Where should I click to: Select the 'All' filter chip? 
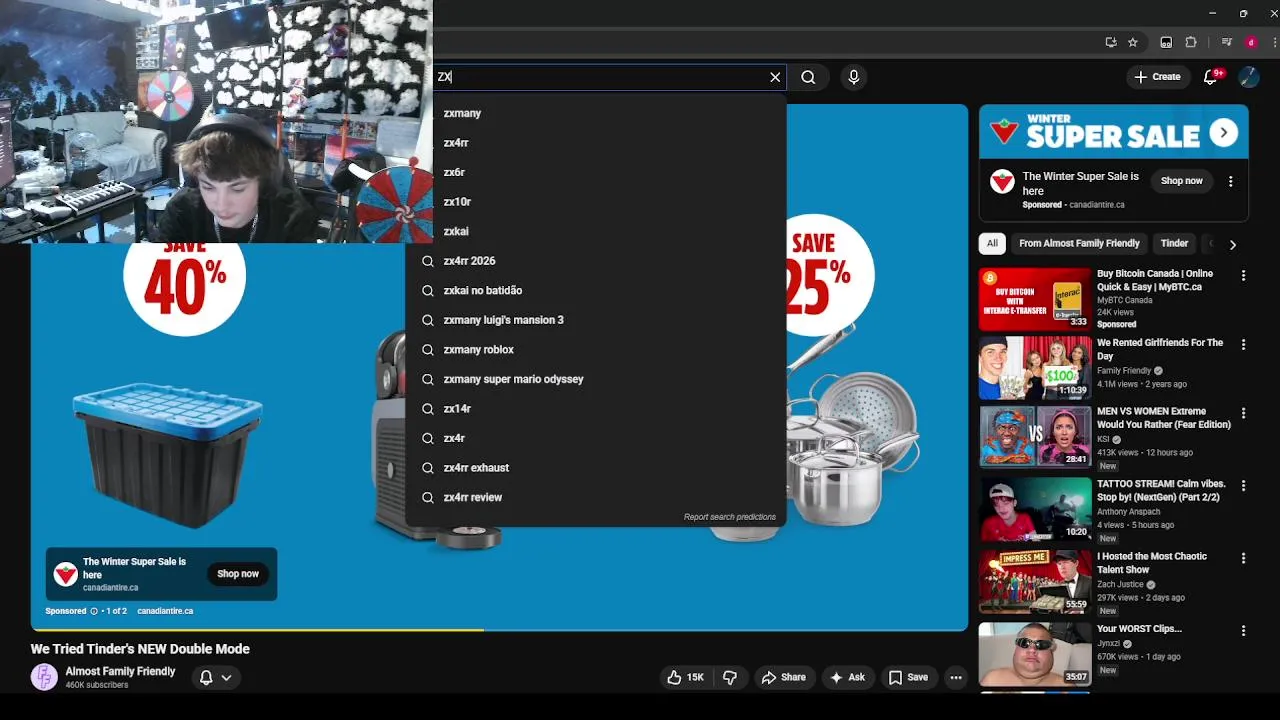[x=992, y=243]
